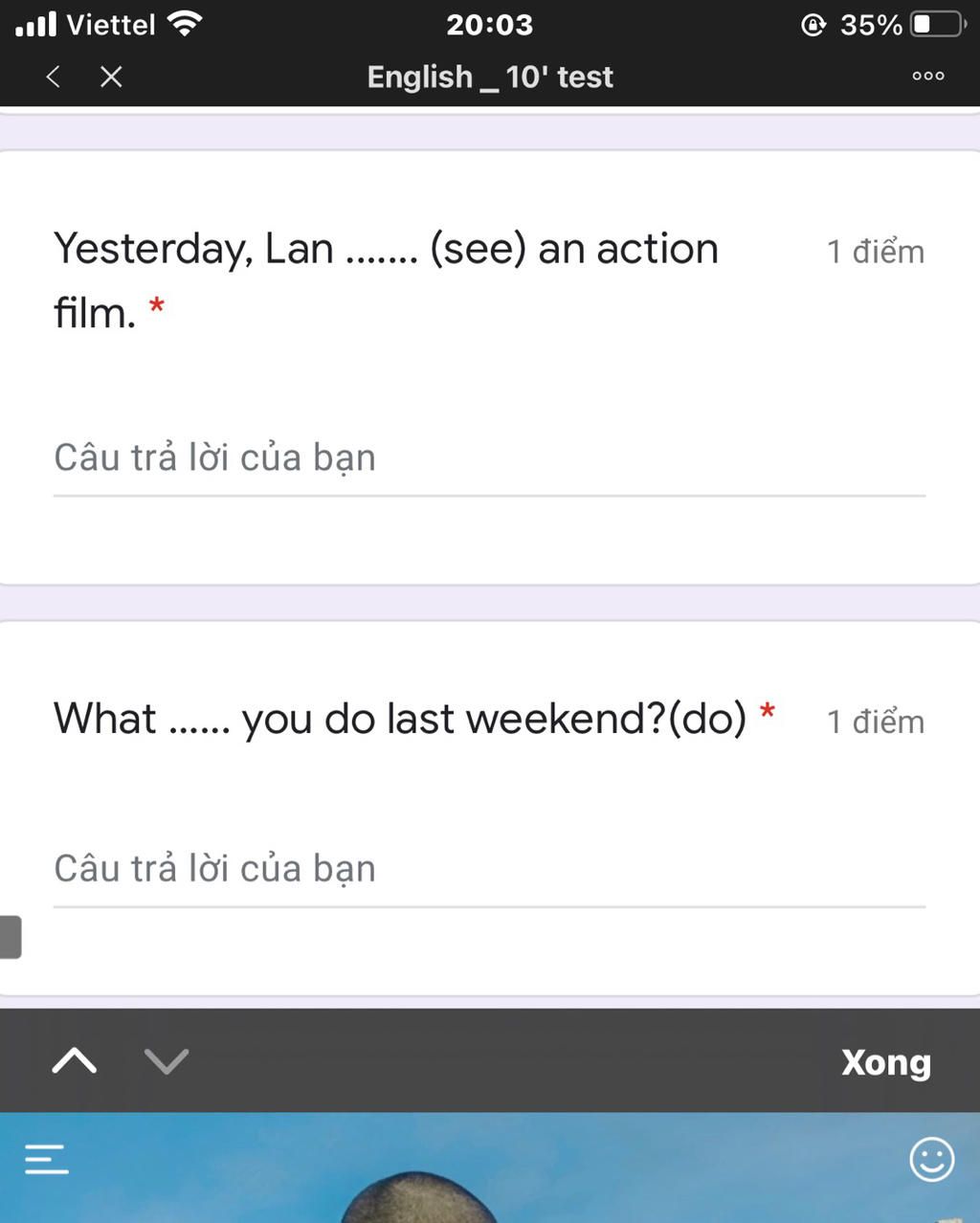Open the three-dot options menu

point(927,77)
